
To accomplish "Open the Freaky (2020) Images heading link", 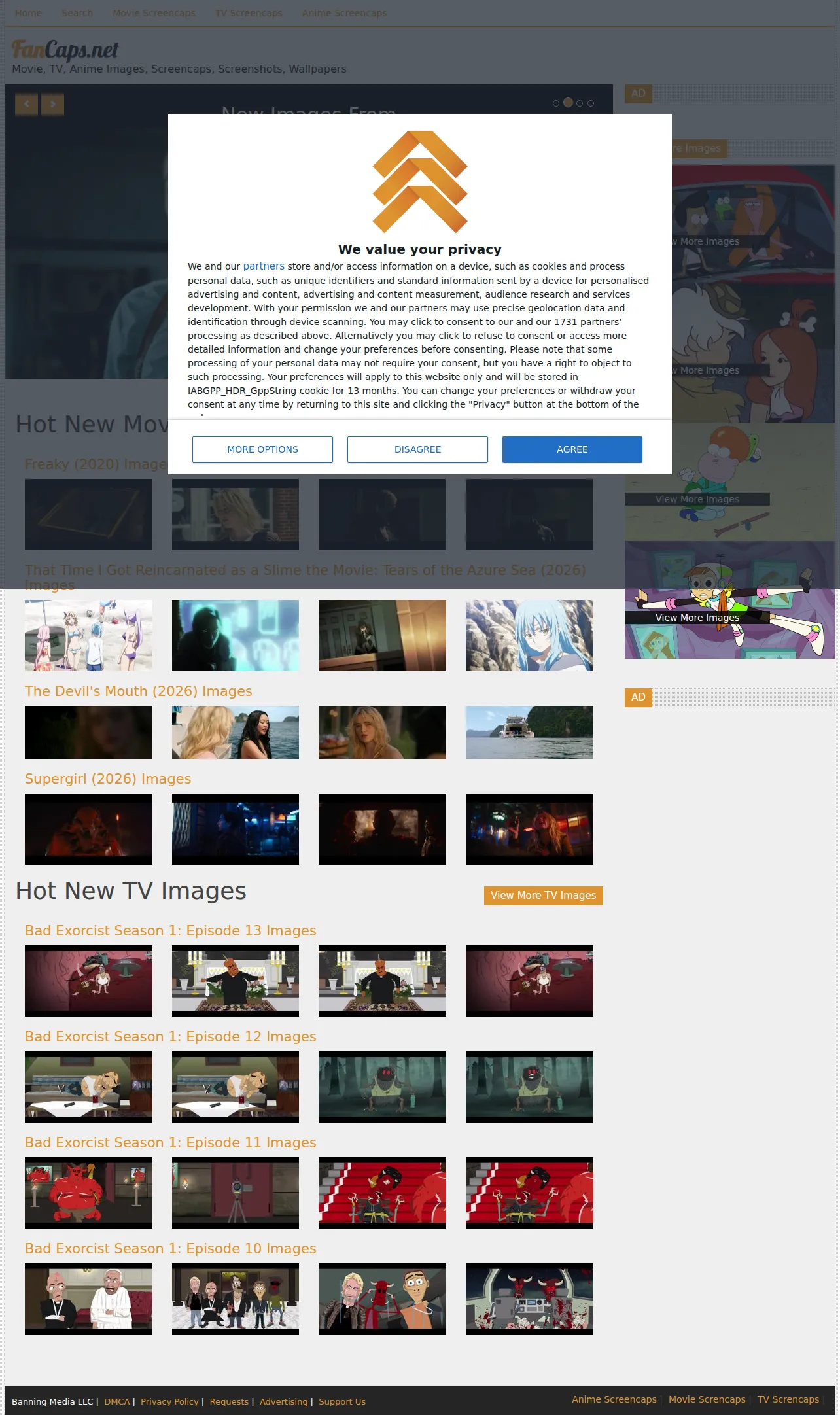I will (96, 464).
